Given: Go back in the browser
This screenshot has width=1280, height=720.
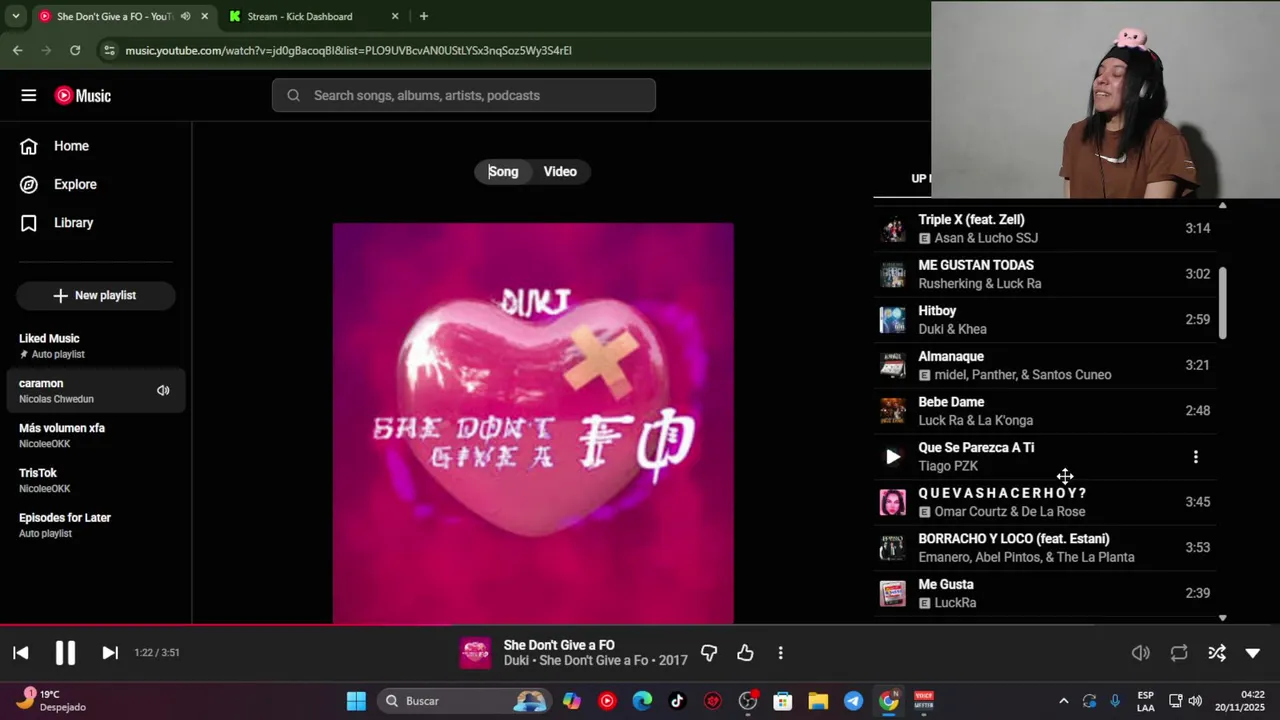Looking at the screenshot, I should pyautogui.click(x=18, y=50).
